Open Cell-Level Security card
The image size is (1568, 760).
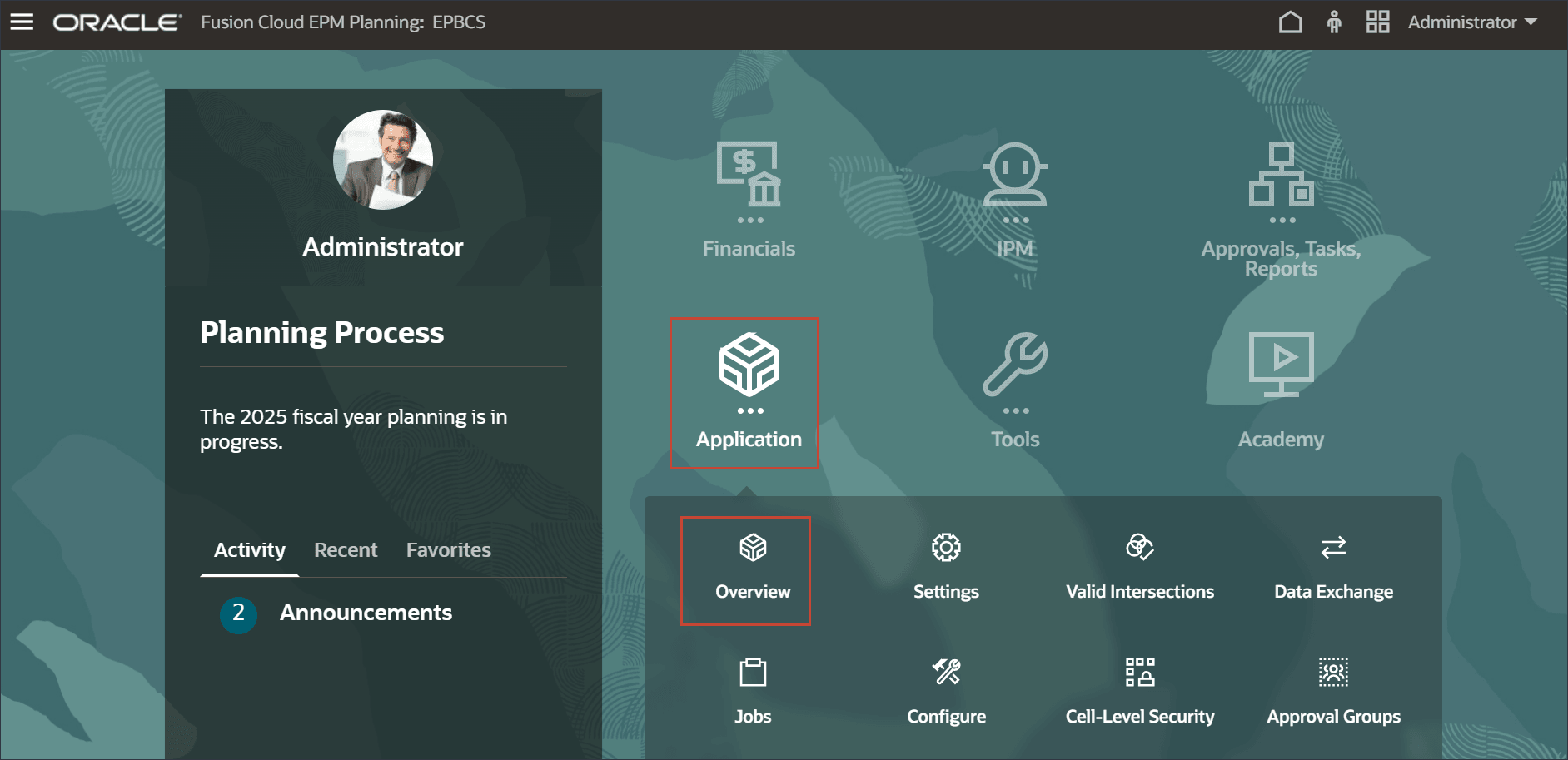(1140, 692)
